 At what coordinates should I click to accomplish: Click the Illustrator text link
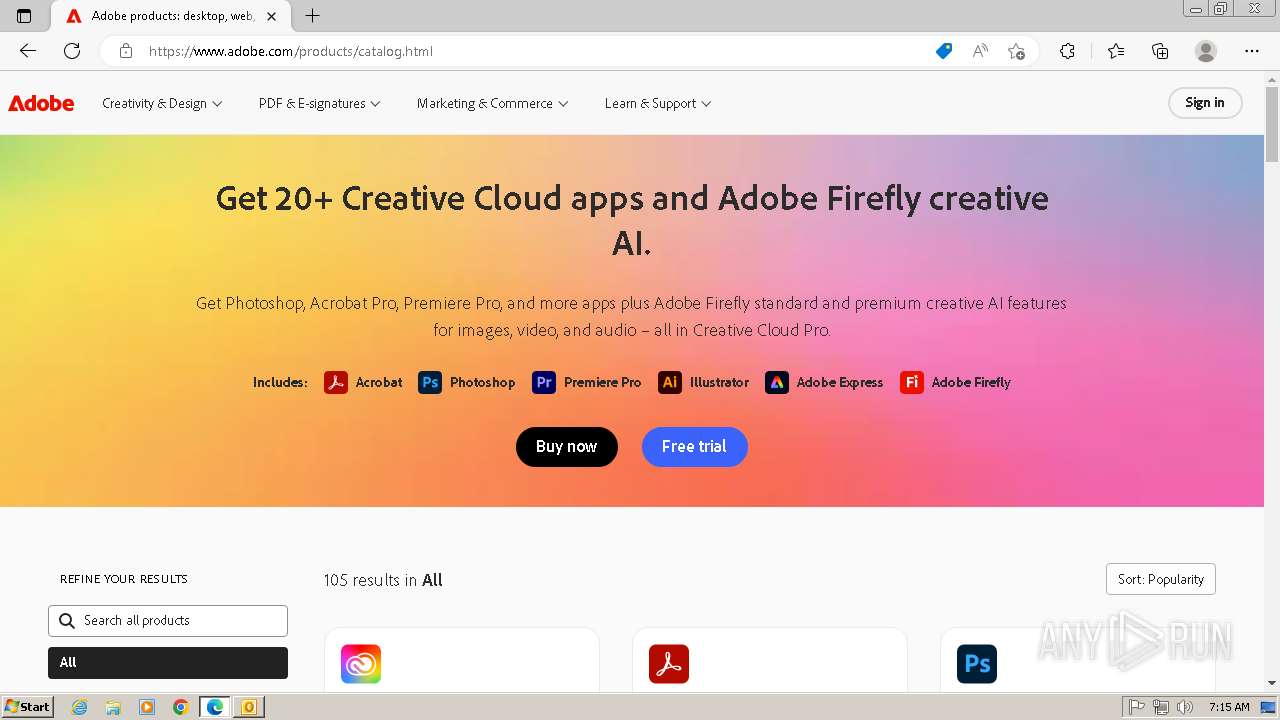(719, 382)
